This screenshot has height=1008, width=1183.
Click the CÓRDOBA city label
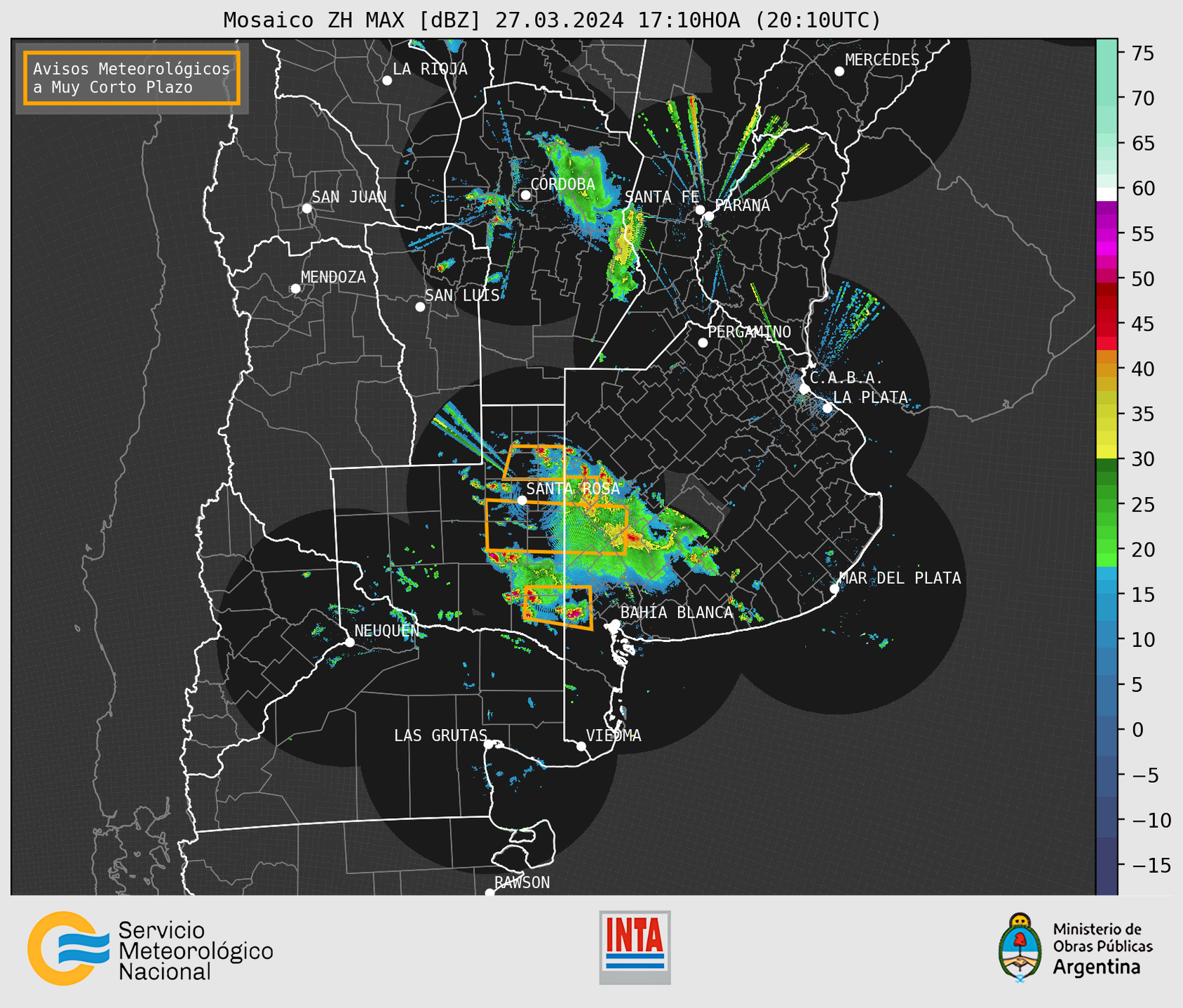pos(562,184)
